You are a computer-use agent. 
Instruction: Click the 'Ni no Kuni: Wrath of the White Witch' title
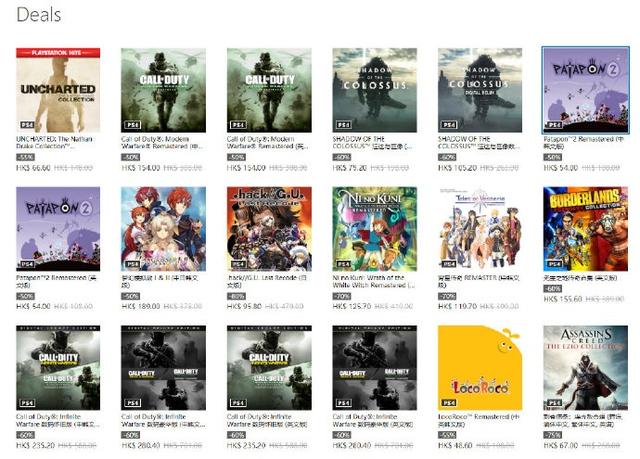pyautogui.click(x=373, y=281)
